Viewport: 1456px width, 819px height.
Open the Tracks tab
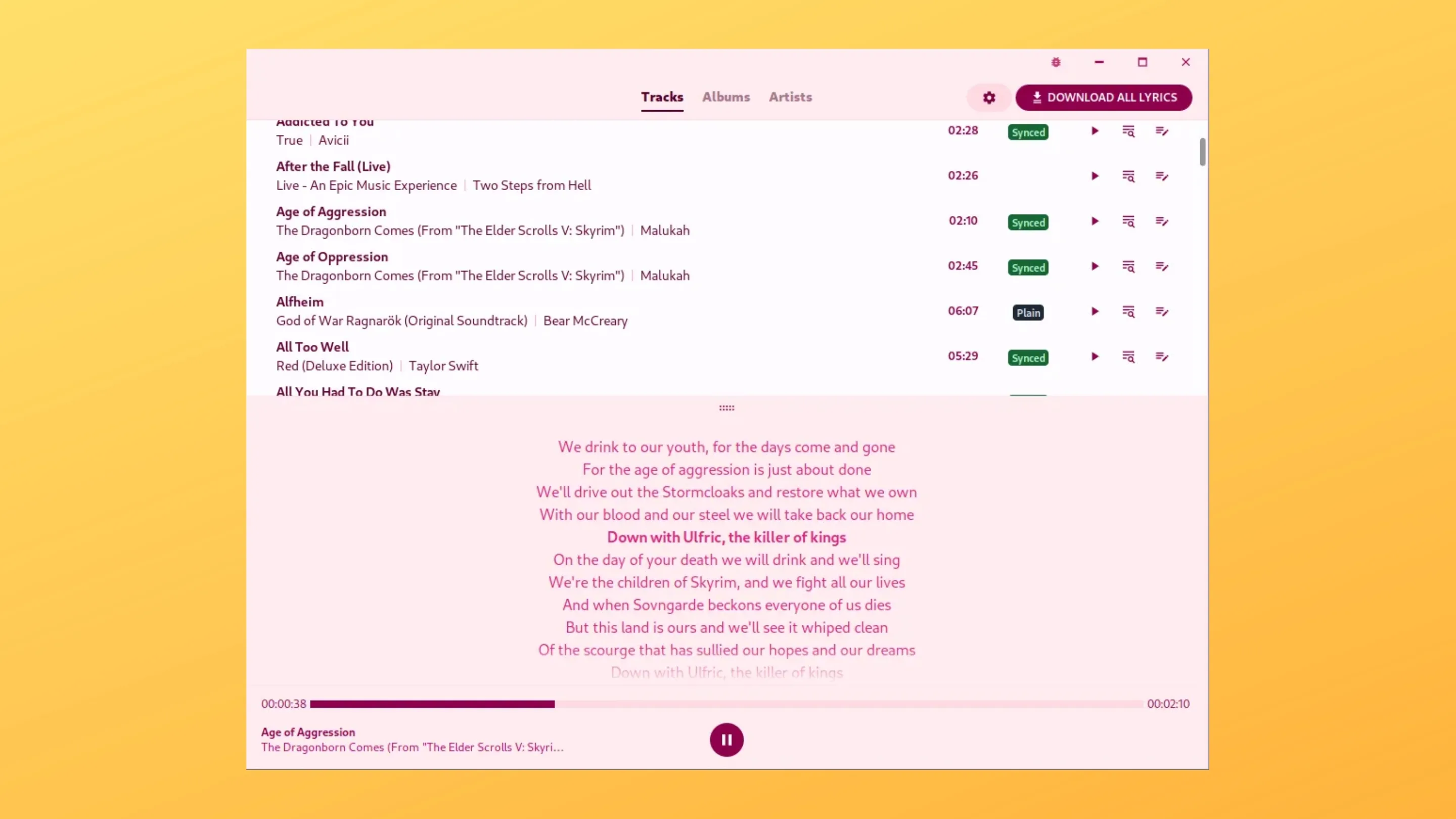(662, 97)
